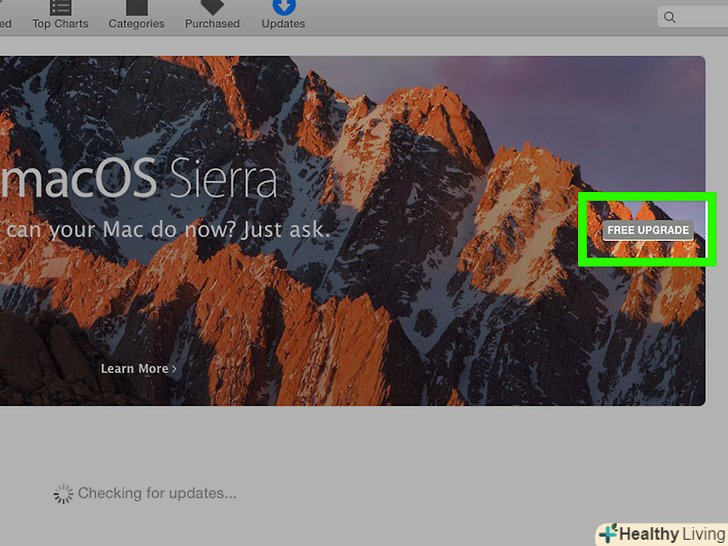The width and height of the screenshot is (728, 546).
Task: Click the Purchased tag icon
Action: click(212, 6)
